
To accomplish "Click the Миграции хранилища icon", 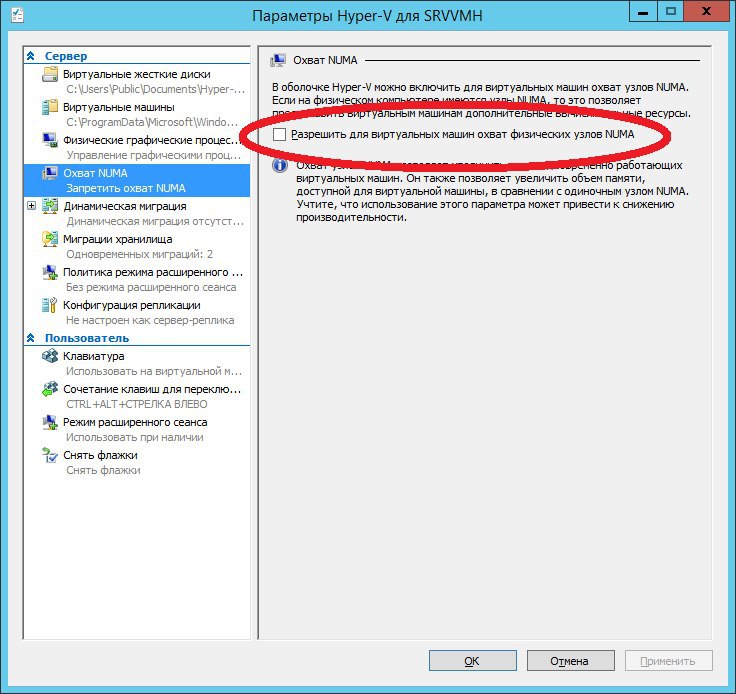I will click(x=50, y=239).
